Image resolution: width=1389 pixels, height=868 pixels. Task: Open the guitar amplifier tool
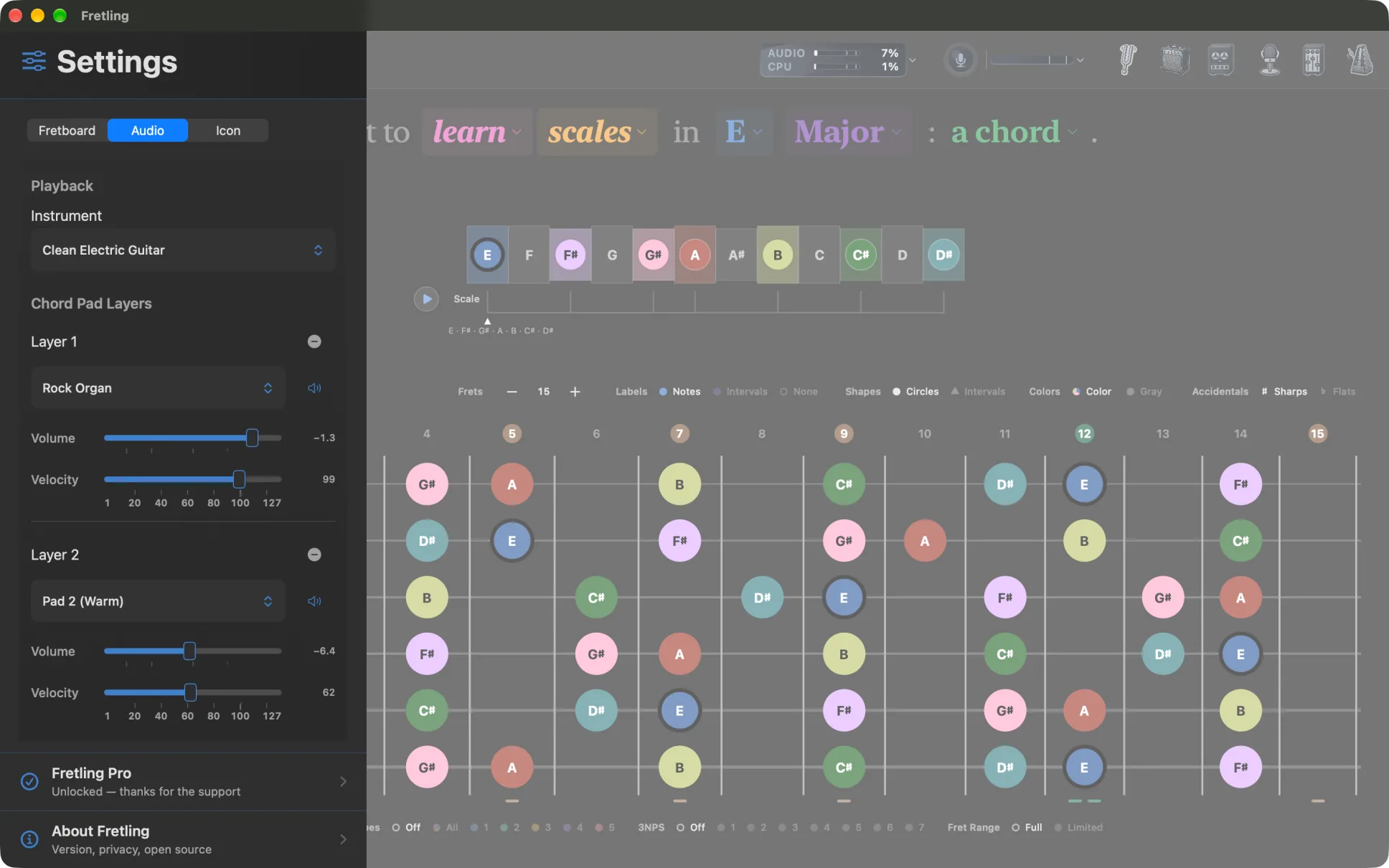click(x=1174, y=60)
